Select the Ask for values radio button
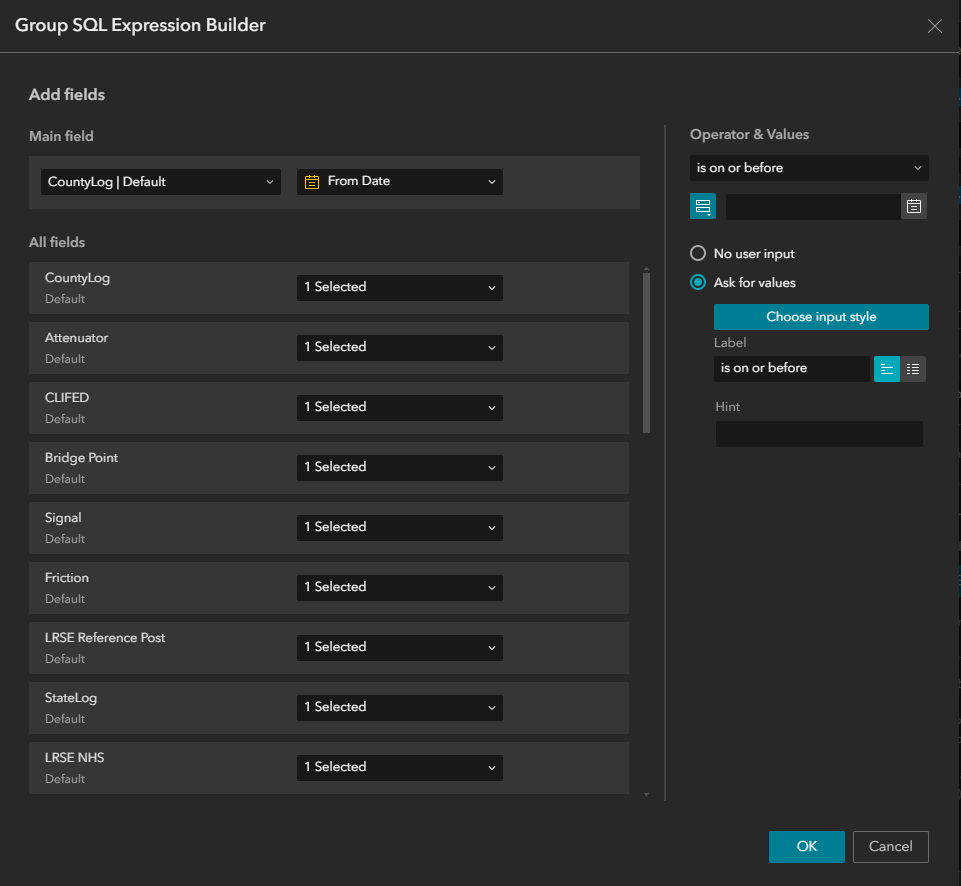The height and width of the screenshot is (886, 961). pyautogui.click(x=698, y=282)
